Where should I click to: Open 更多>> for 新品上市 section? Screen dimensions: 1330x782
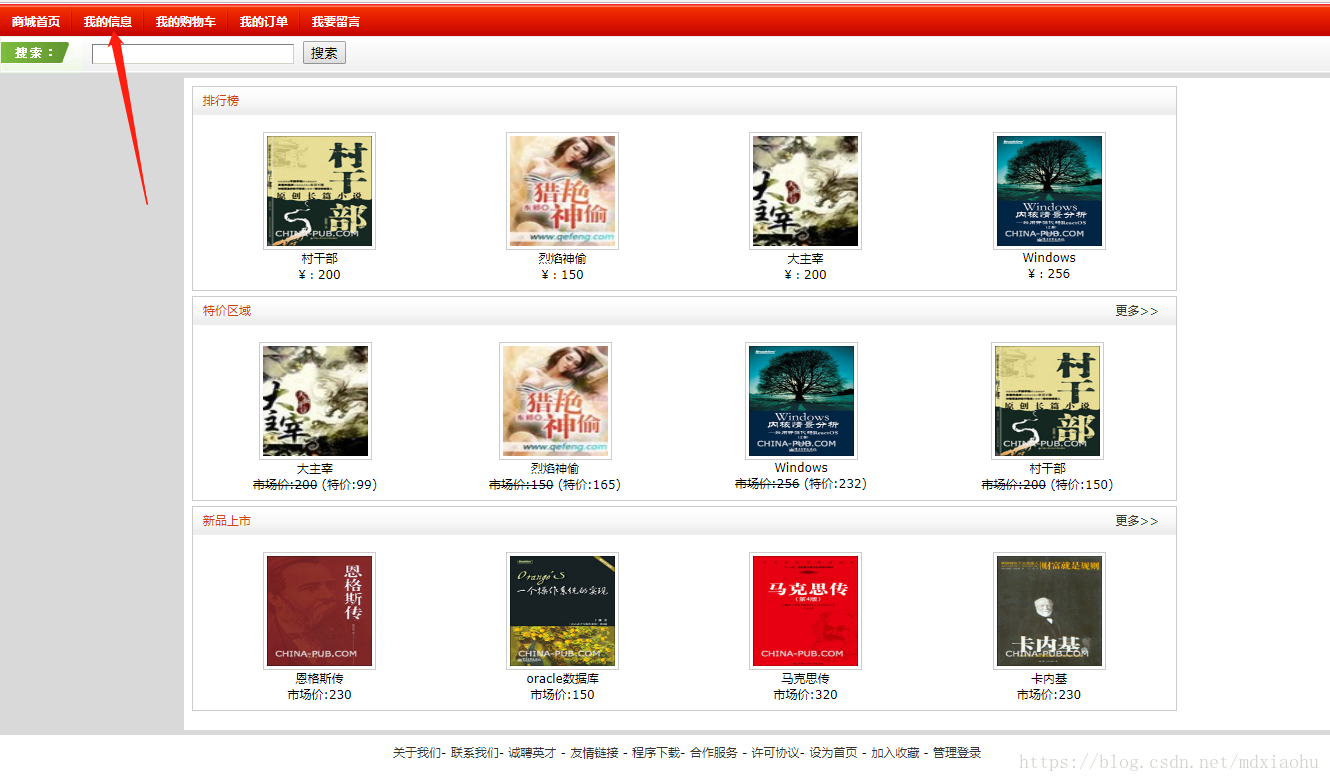(1137, 521)
